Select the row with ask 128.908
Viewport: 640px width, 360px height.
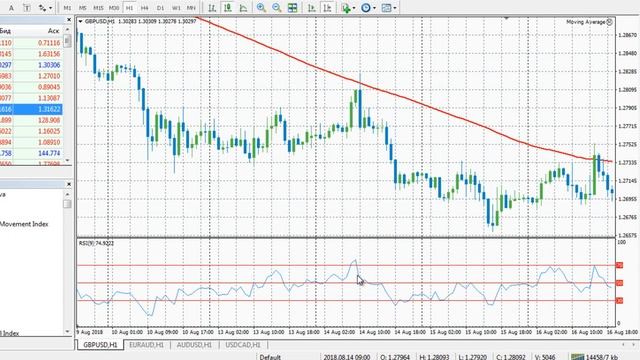(31, 120)
